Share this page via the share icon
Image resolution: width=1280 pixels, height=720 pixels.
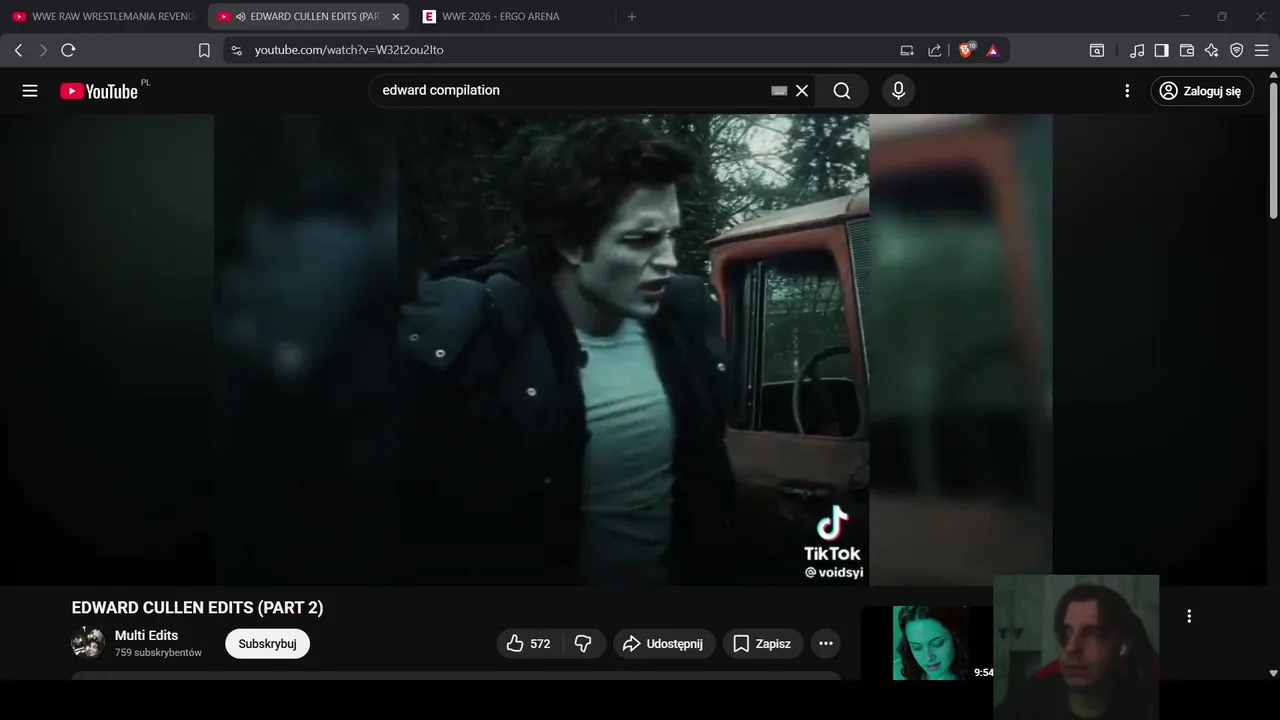[x=935, y=50]
